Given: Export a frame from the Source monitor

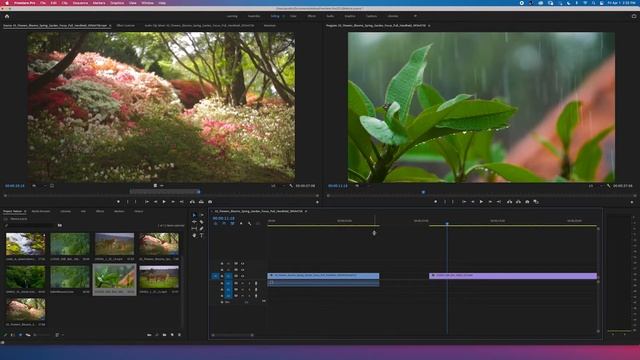Looking at the screenshot, I should 210,202.
